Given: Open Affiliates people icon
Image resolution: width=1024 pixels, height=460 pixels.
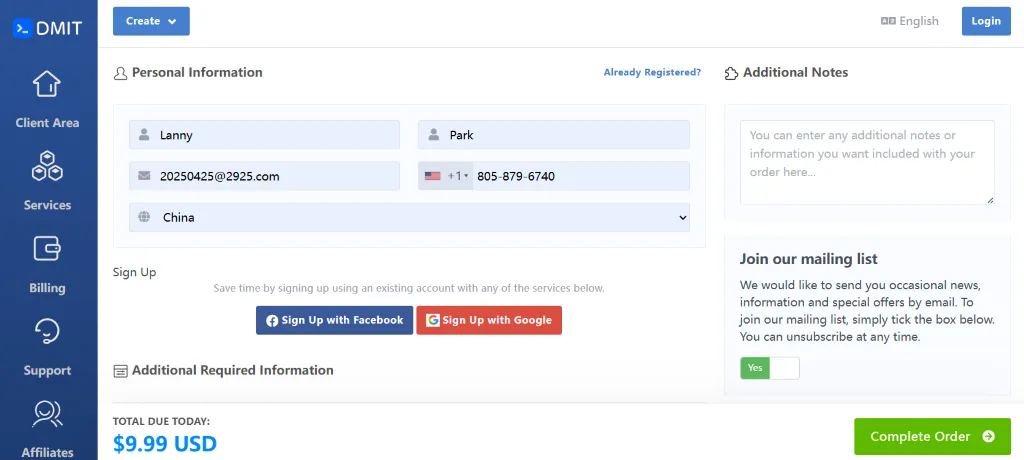Looking at the screenshot, I should coord(47,413).
